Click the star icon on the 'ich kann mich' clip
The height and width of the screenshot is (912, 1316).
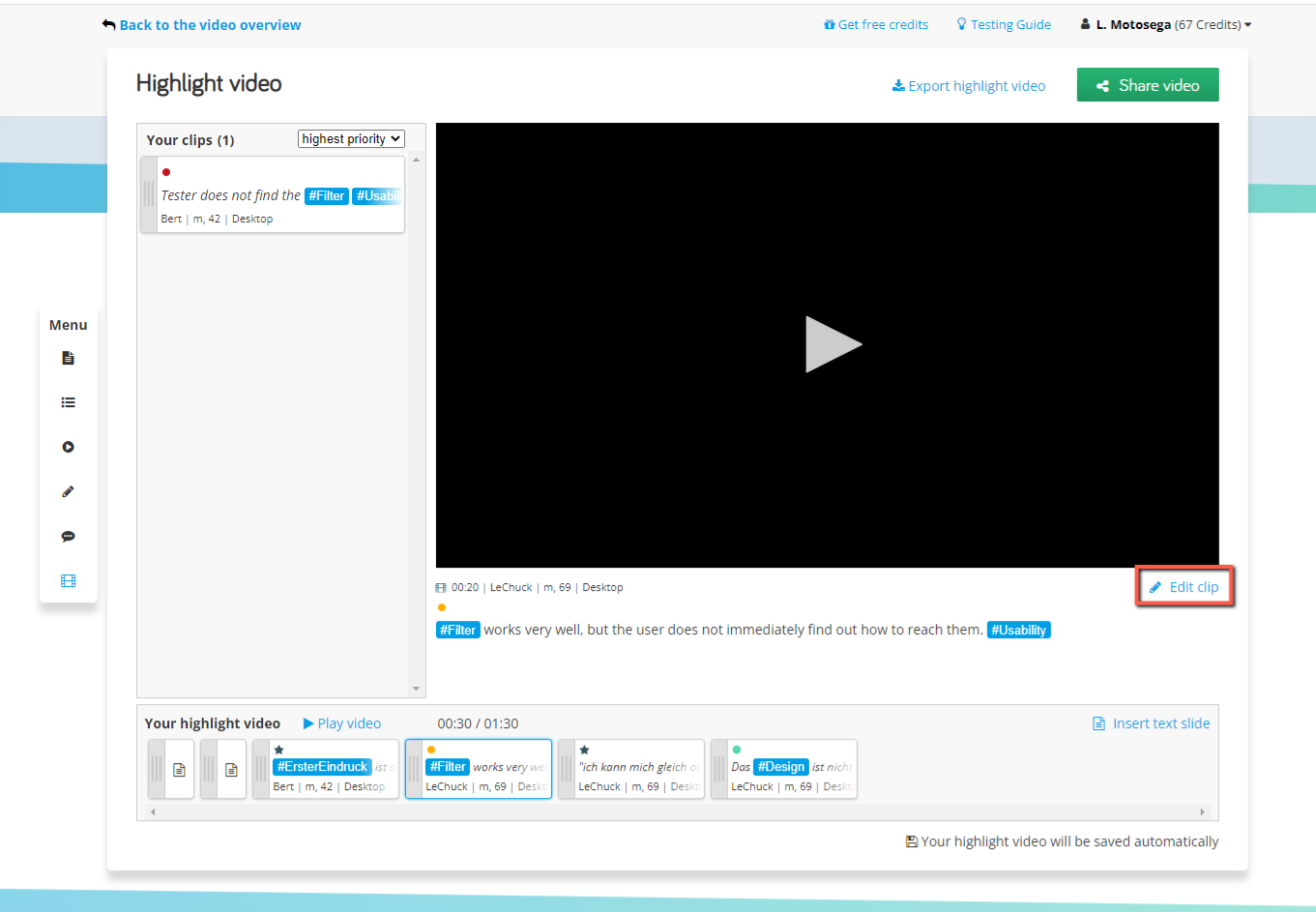584,750
